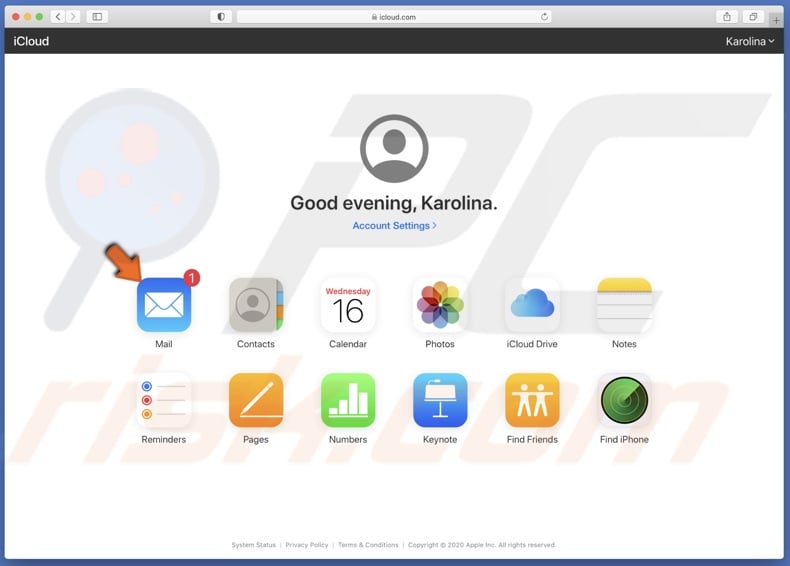
Task: Open the Numbers app icon
Action: click(348, 400)
